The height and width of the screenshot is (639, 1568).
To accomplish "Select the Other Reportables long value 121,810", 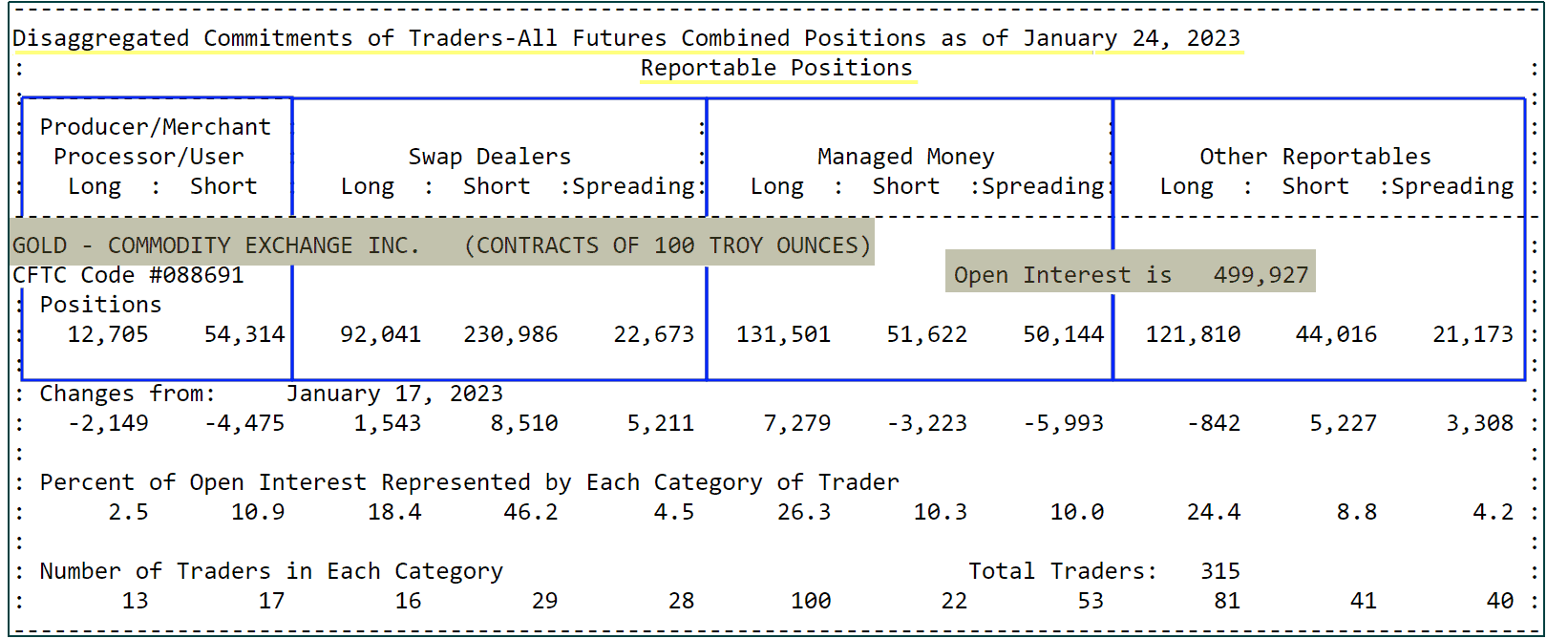I will tap(1193, 334).
